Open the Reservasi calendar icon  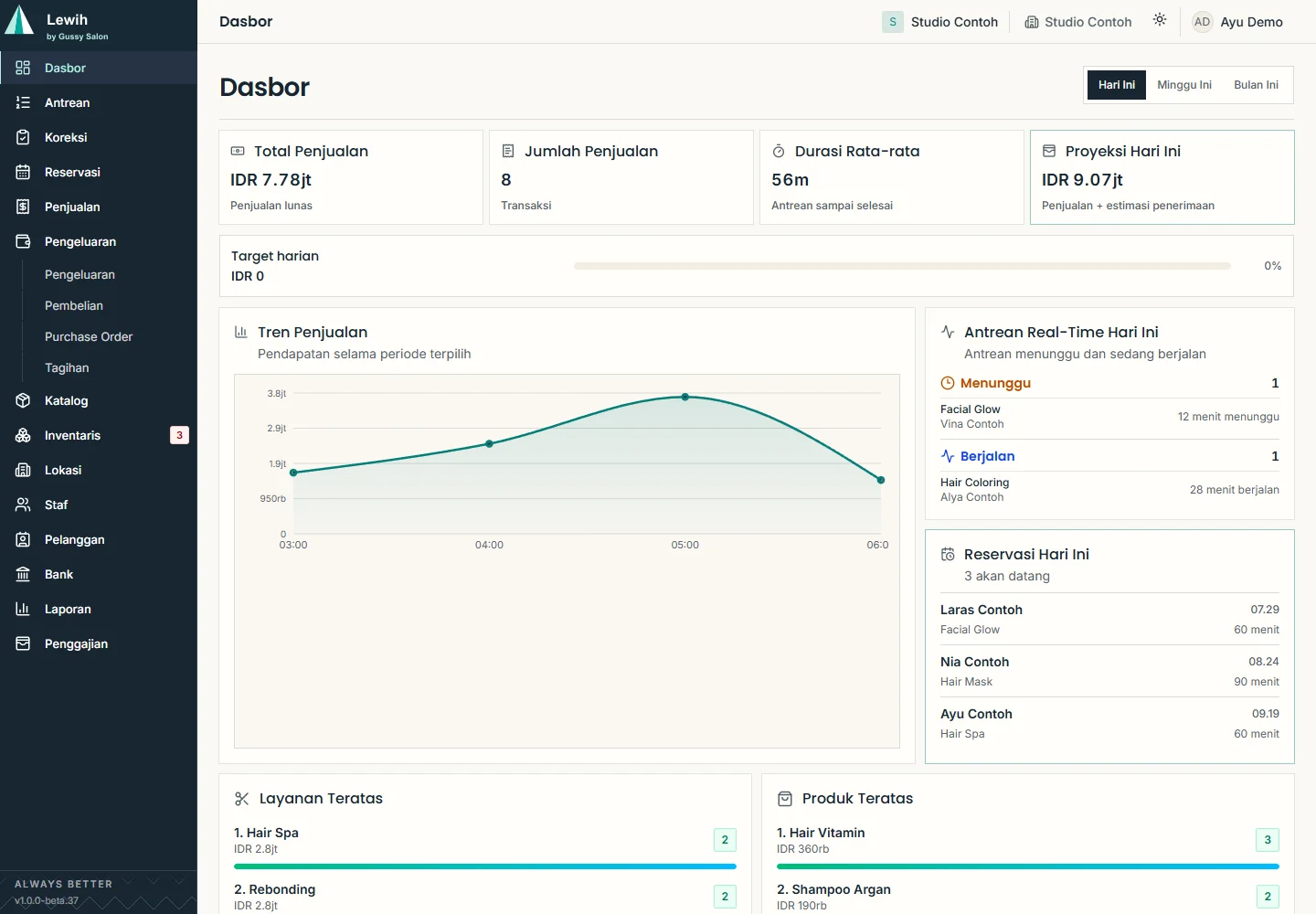click(23, 172)
